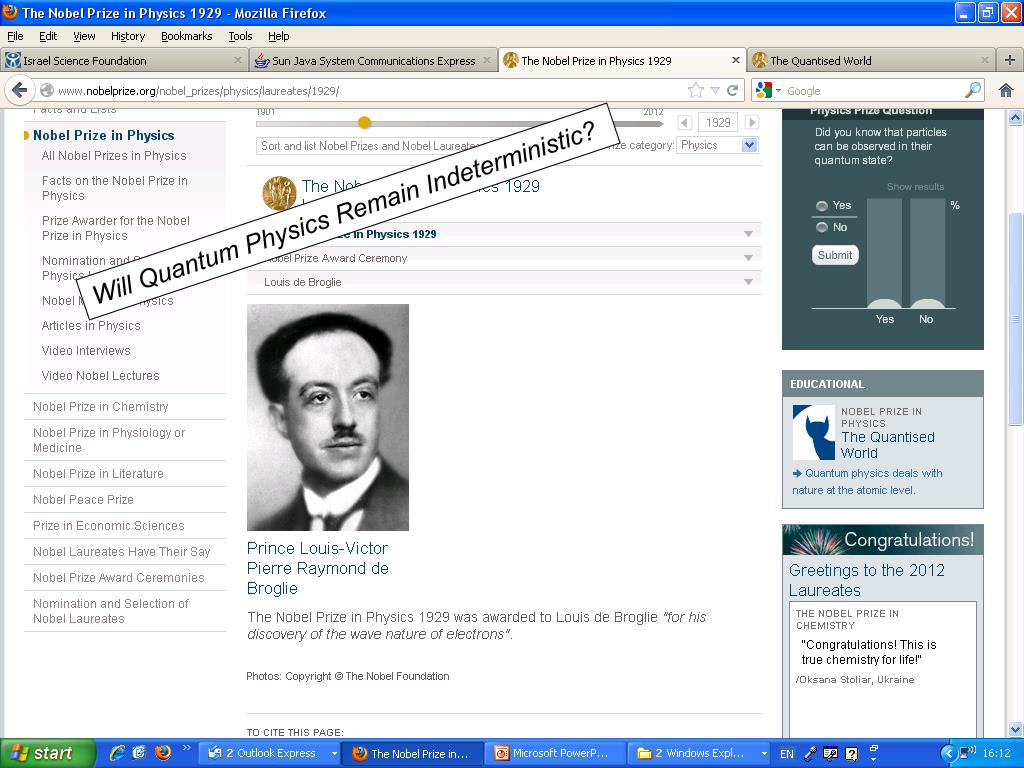Reload the page using the refresh icon
This screenshot has height=768, width=1024.
point(733,90)
